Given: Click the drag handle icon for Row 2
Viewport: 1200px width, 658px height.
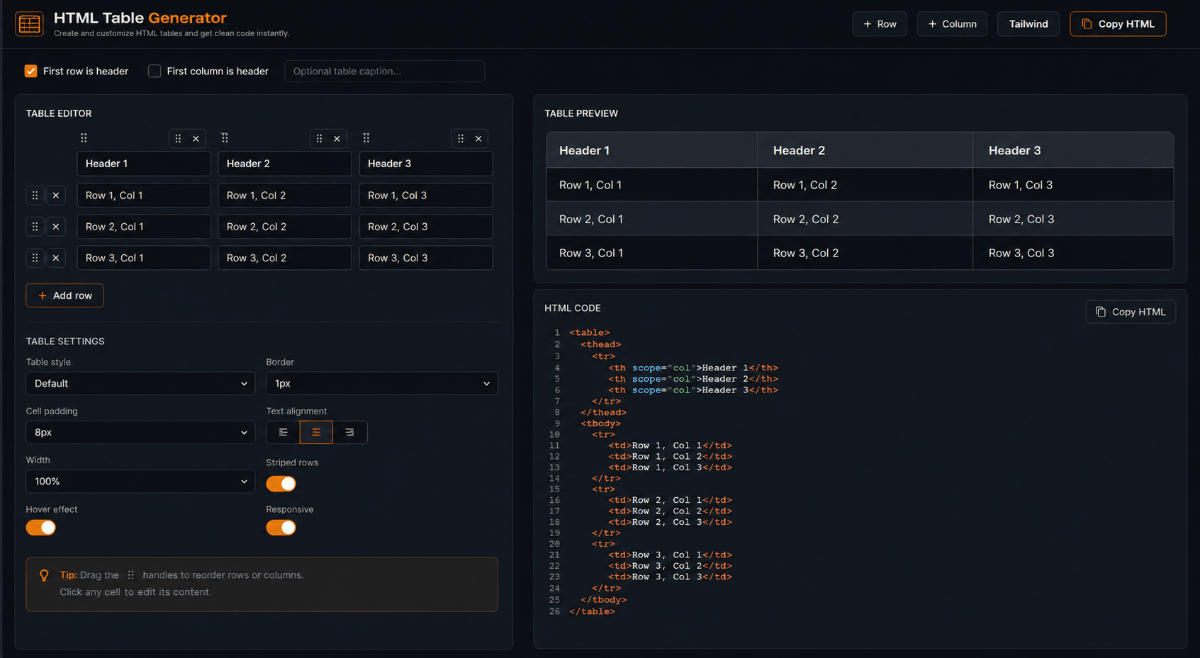Looking at the screenshot, I should 35,226.
